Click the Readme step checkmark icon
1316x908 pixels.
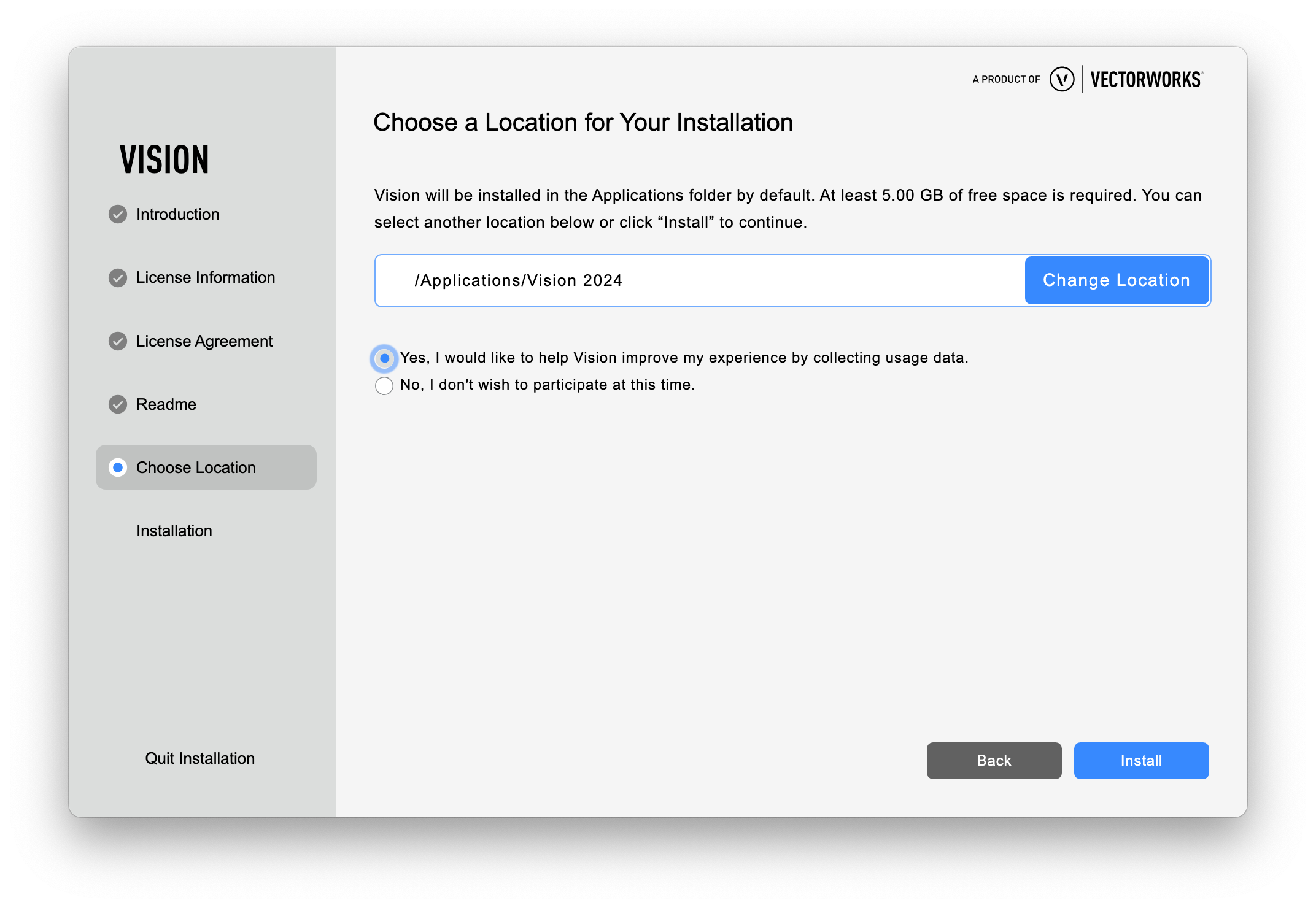point(118,404)
